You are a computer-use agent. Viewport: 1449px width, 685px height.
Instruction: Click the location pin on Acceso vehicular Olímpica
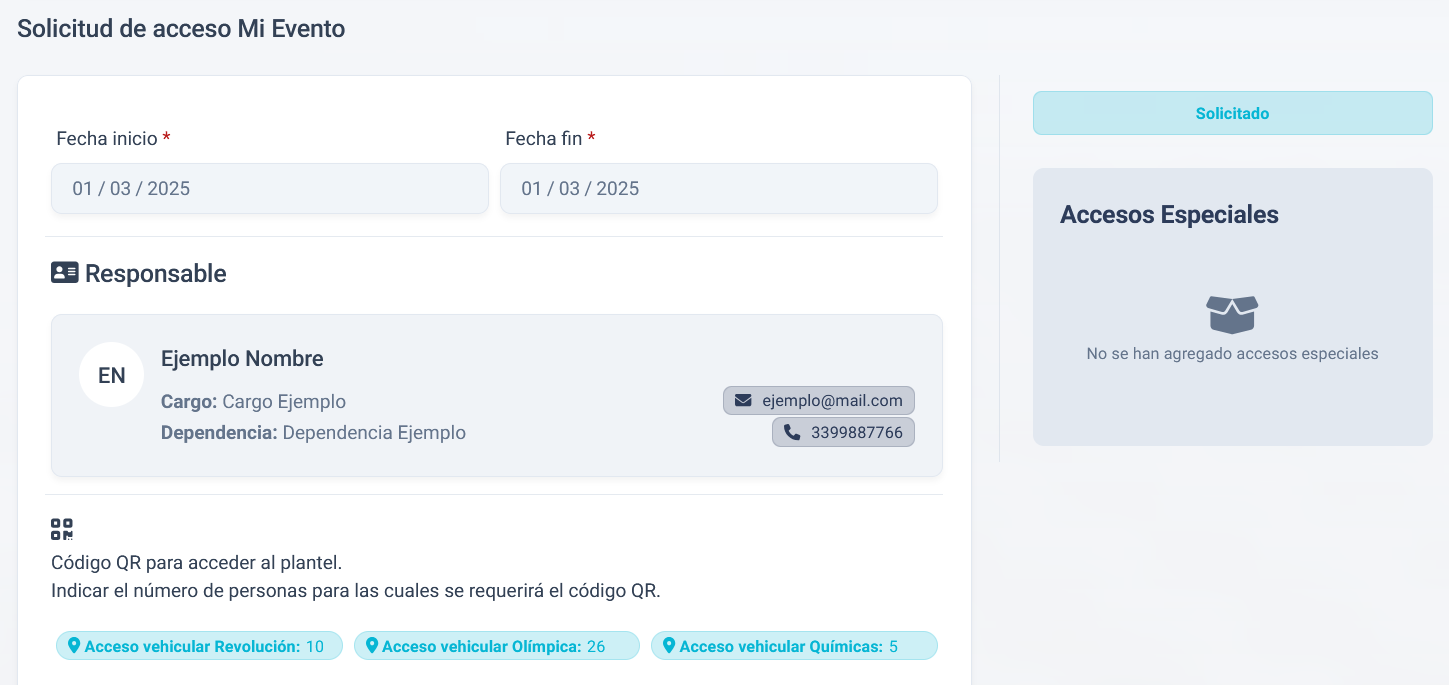coord(371,646)
